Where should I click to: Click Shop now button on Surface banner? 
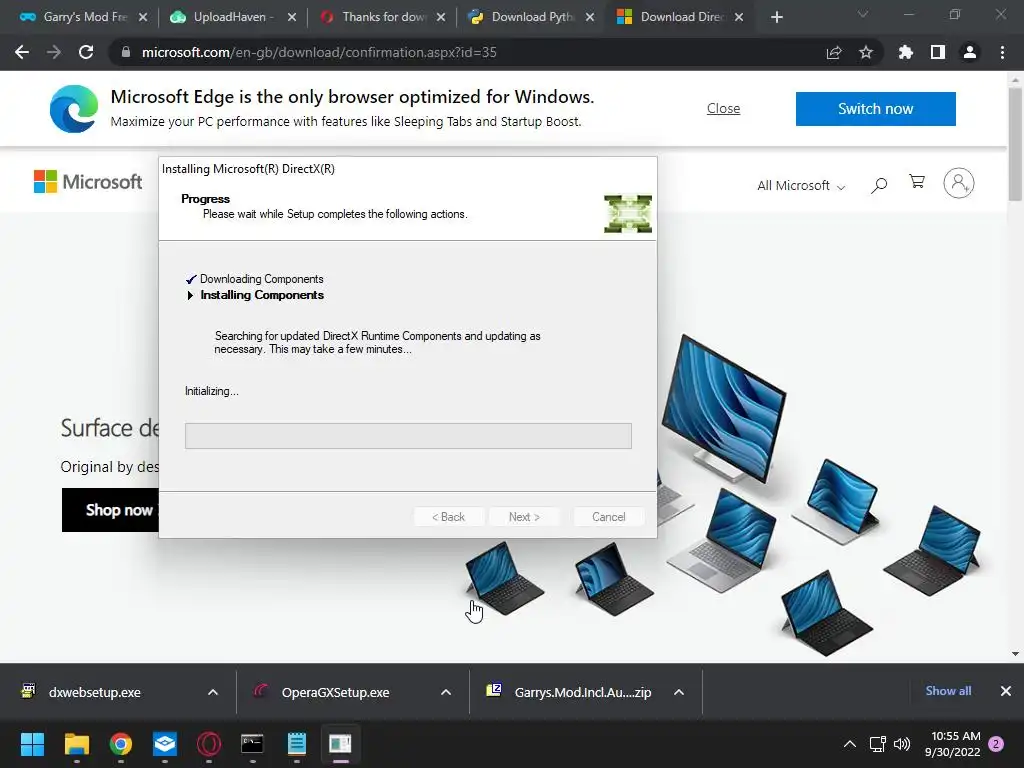coord(110,509)
